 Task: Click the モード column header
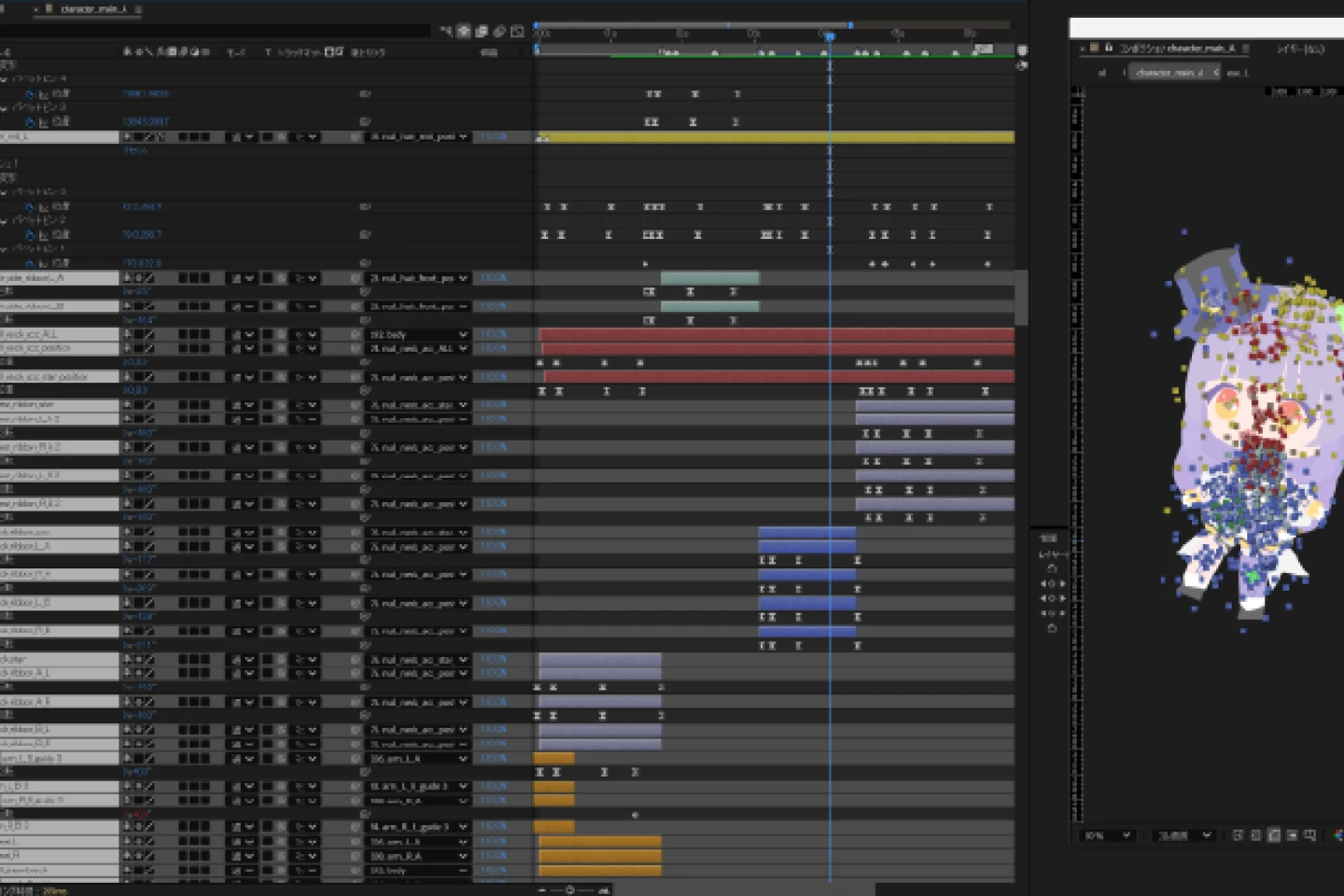[x=235, y=52]
